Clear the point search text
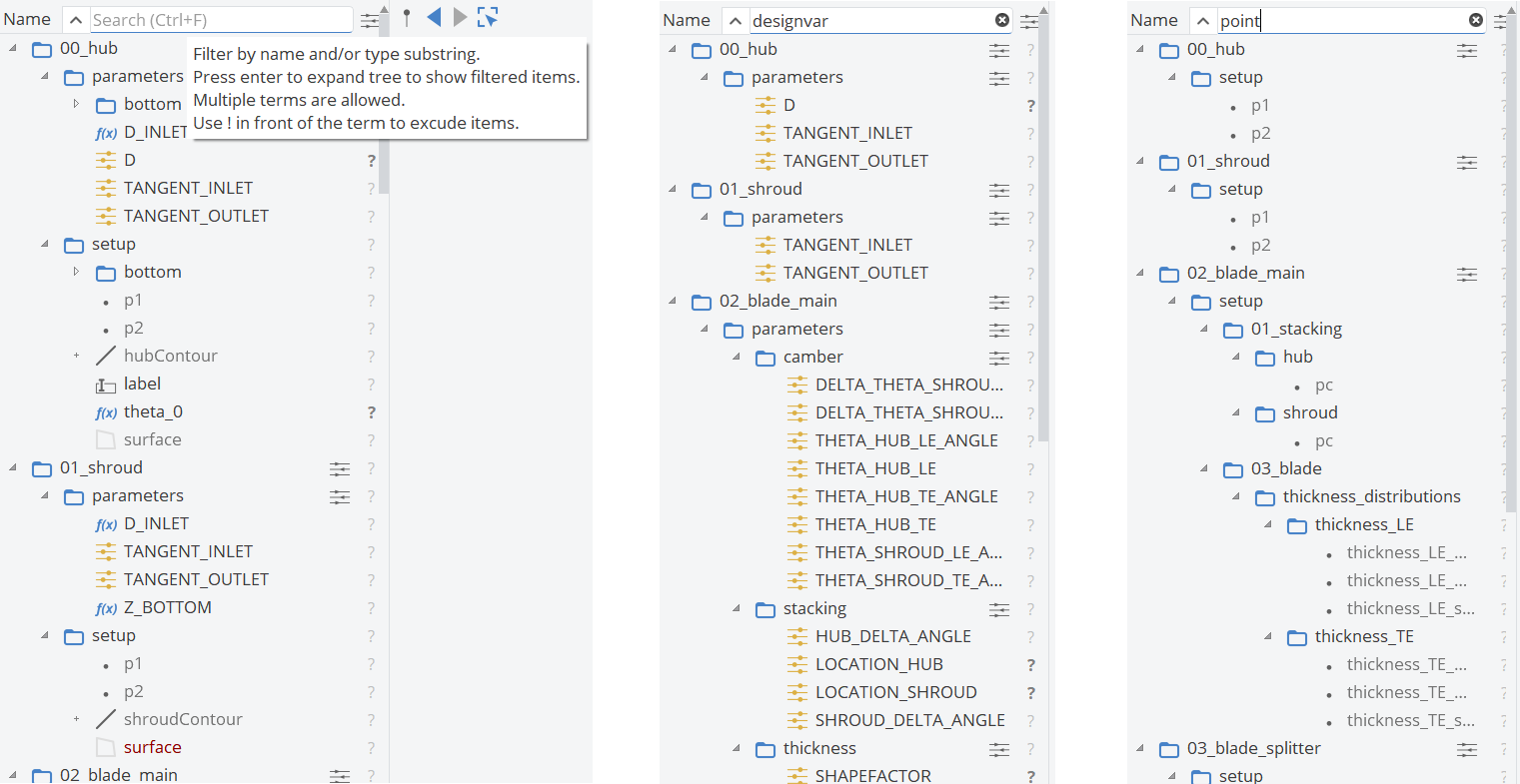 1476,20
